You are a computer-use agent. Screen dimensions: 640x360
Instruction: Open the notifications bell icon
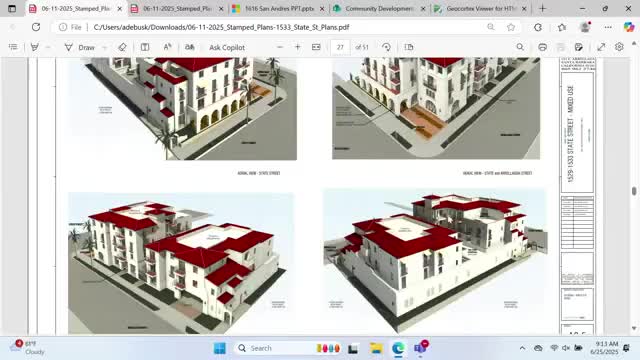coord(627,348)
